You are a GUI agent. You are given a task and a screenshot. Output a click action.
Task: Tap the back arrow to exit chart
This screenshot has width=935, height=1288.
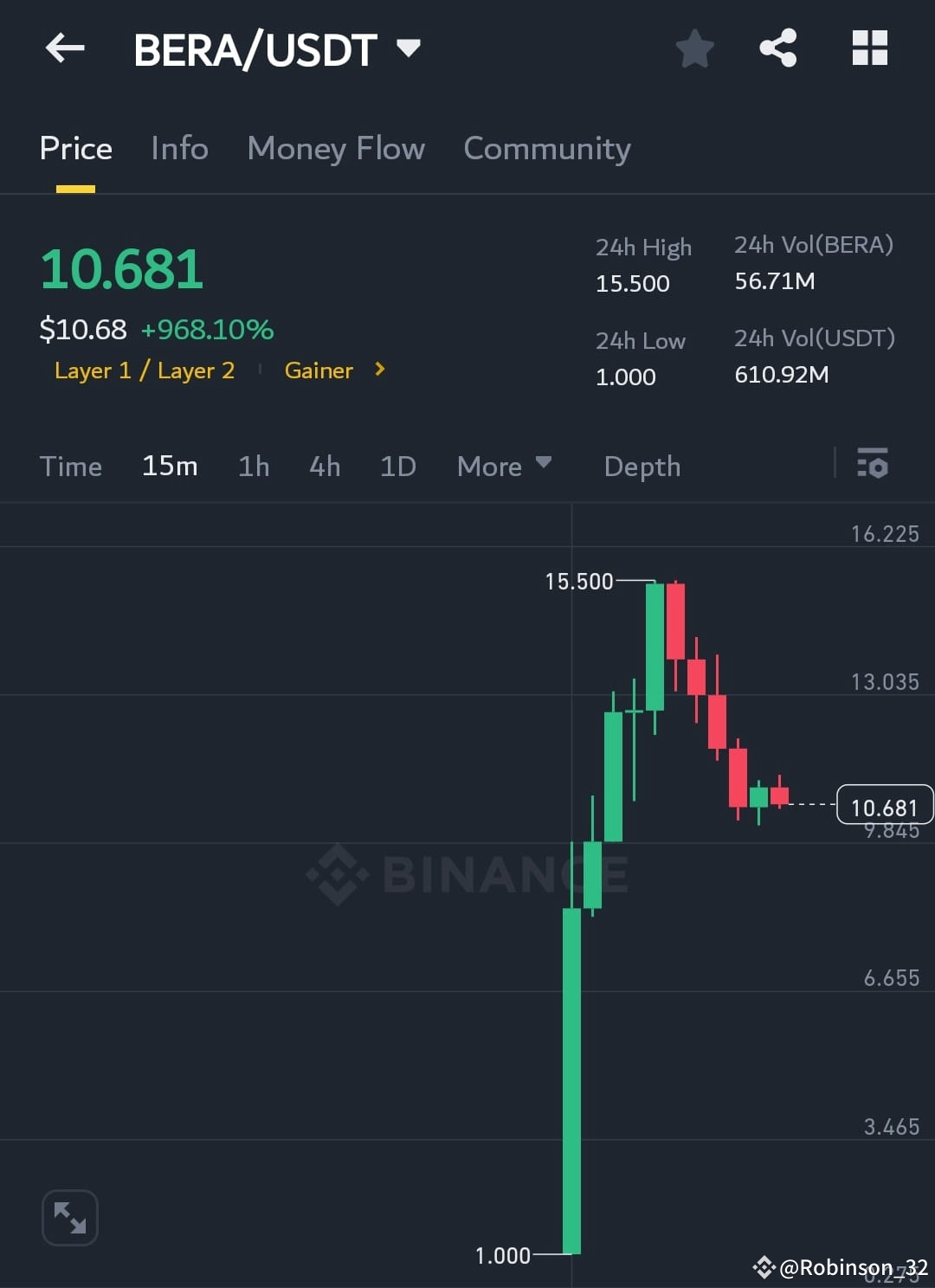[x=65, y=48]
